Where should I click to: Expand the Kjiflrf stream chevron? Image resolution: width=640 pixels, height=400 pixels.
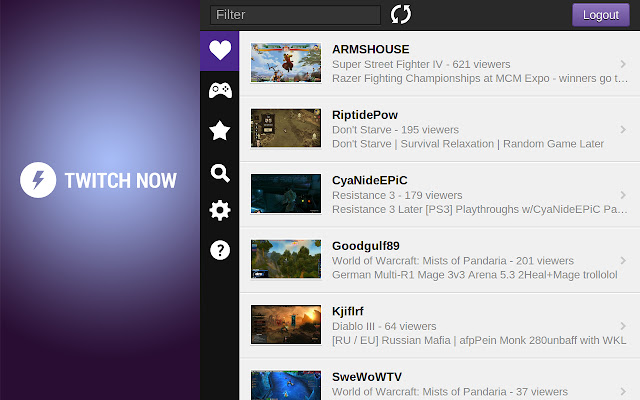click(623, 326)
